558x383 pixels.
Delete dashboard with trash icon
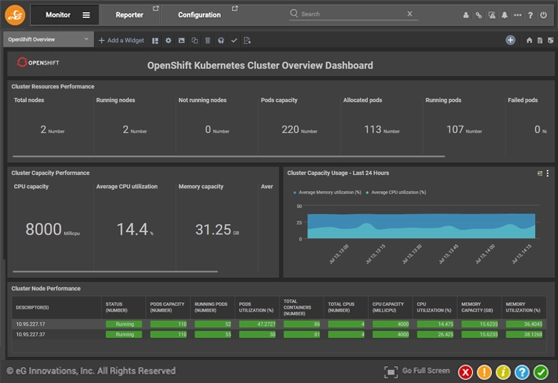click(x=208, y=41)
